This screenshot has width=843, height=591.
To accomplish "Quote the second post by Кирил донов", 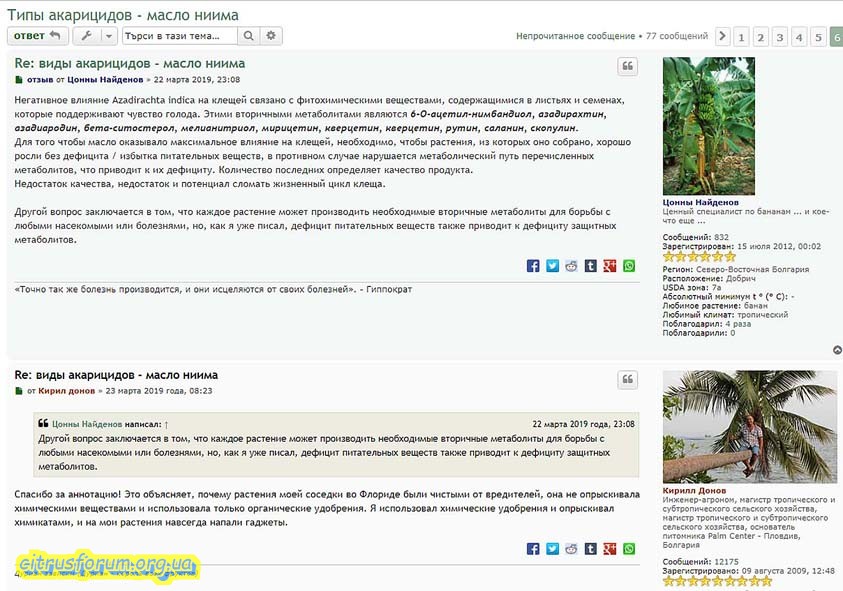I will tap(627, 380).
